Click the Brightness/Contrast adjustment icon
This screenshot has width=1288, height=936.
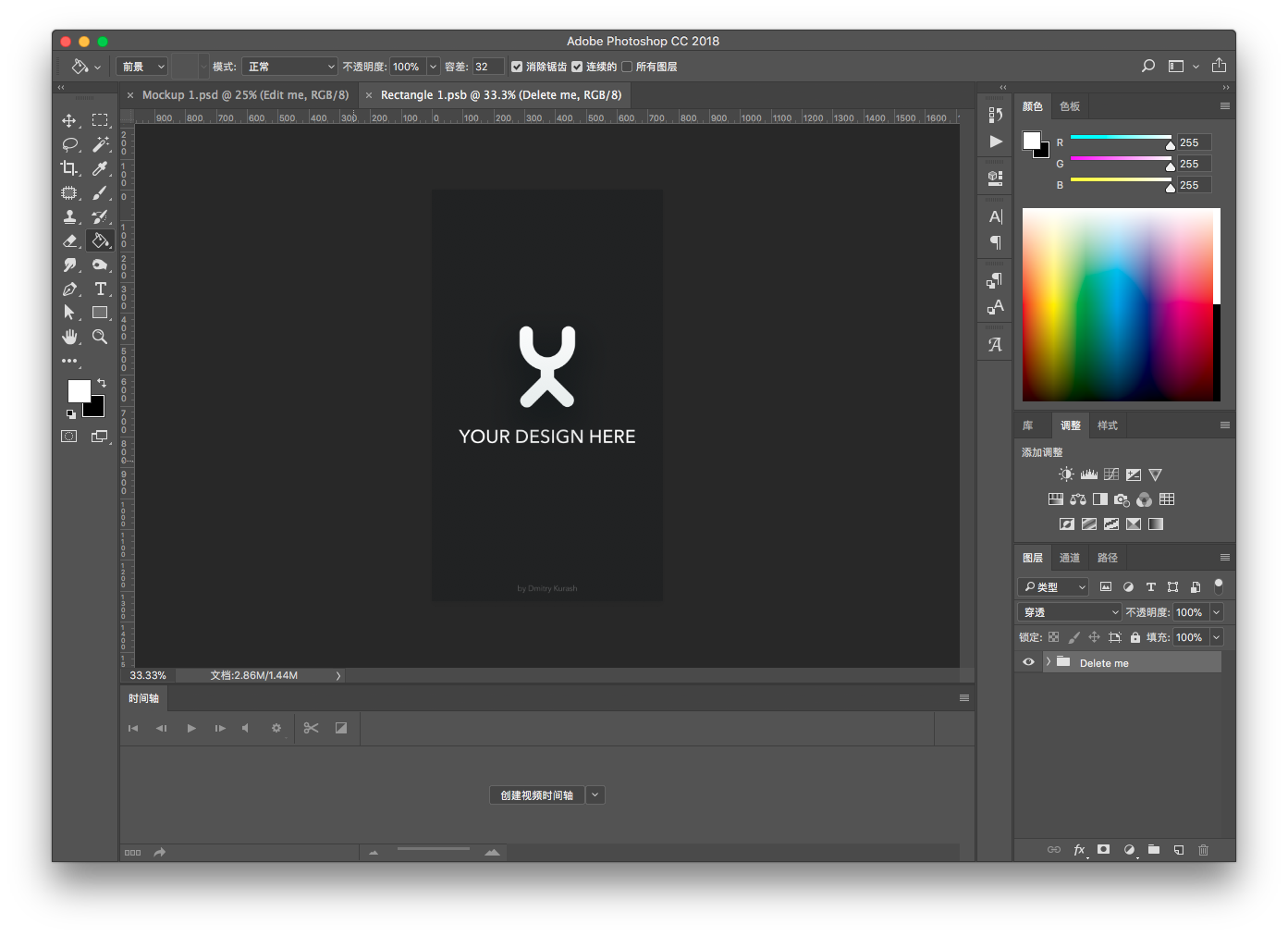(1066, 474)
